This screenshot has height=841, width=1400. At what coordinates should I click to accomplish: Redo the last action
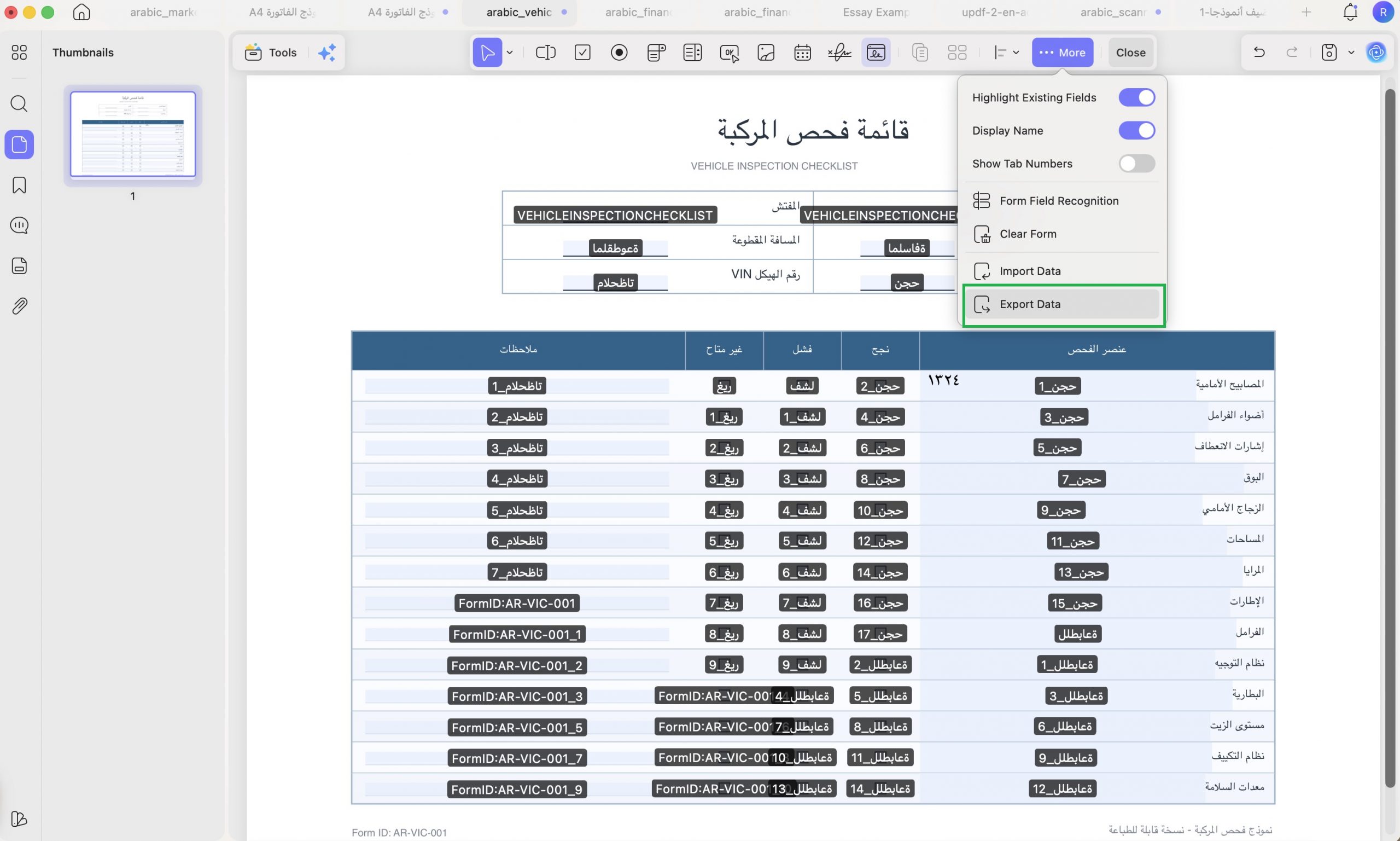click(x=1292, y=53)
